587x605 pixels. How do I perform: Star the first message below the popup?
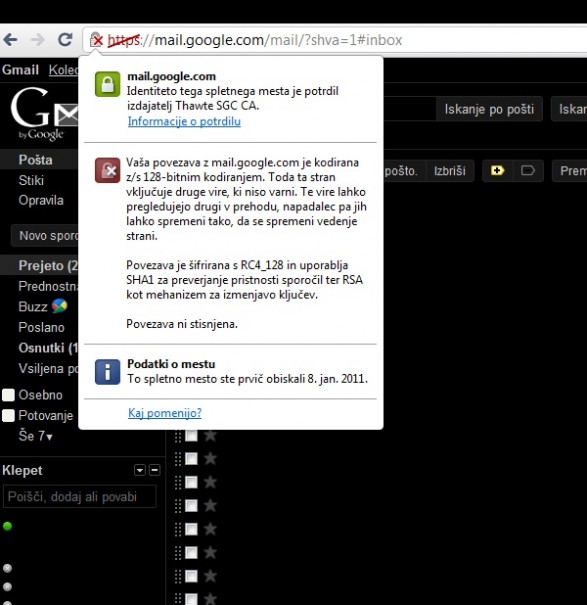[x=210, y=436]
